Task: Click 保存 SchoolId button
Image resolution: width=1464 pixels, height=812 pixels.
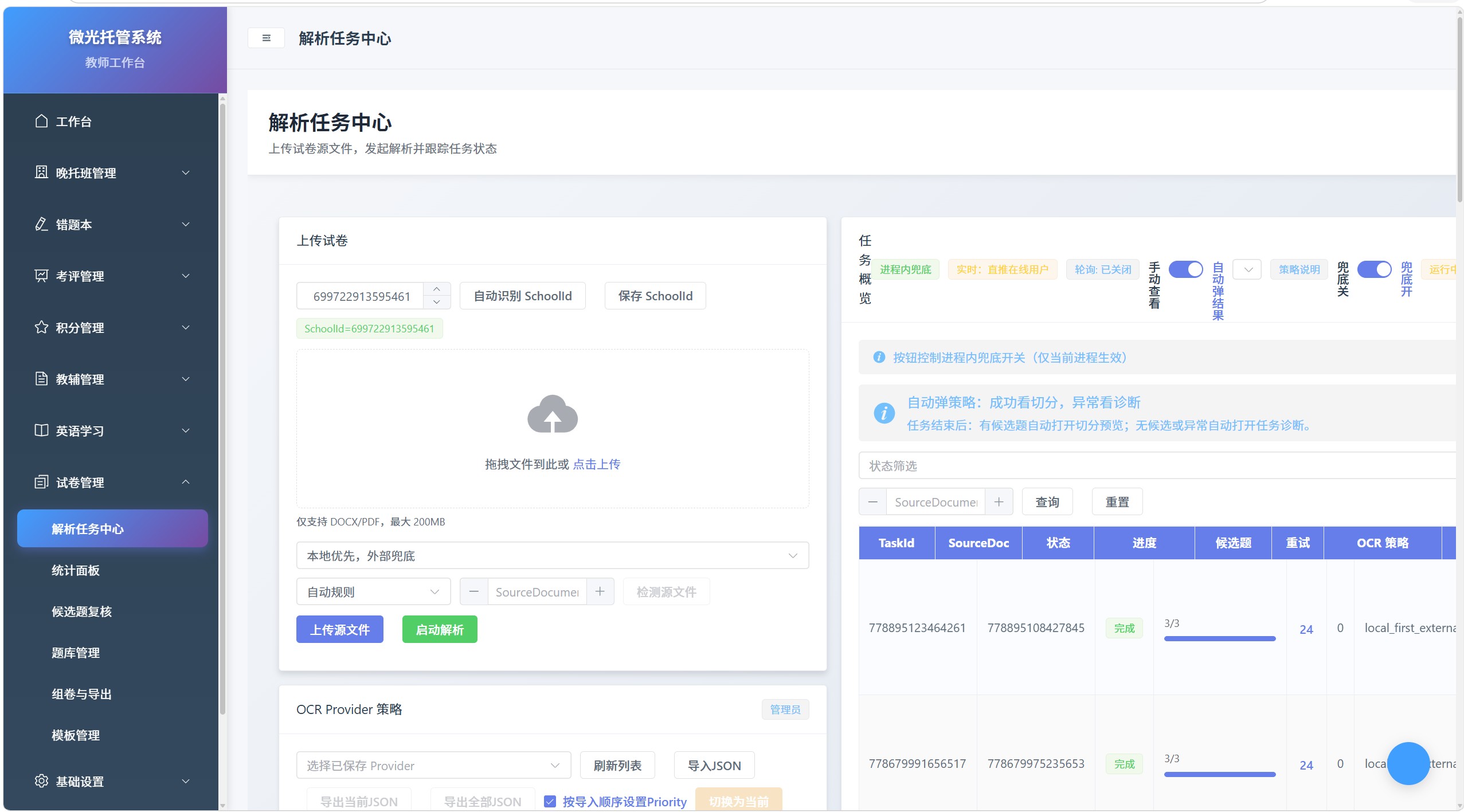Action: tap(655, 296)
